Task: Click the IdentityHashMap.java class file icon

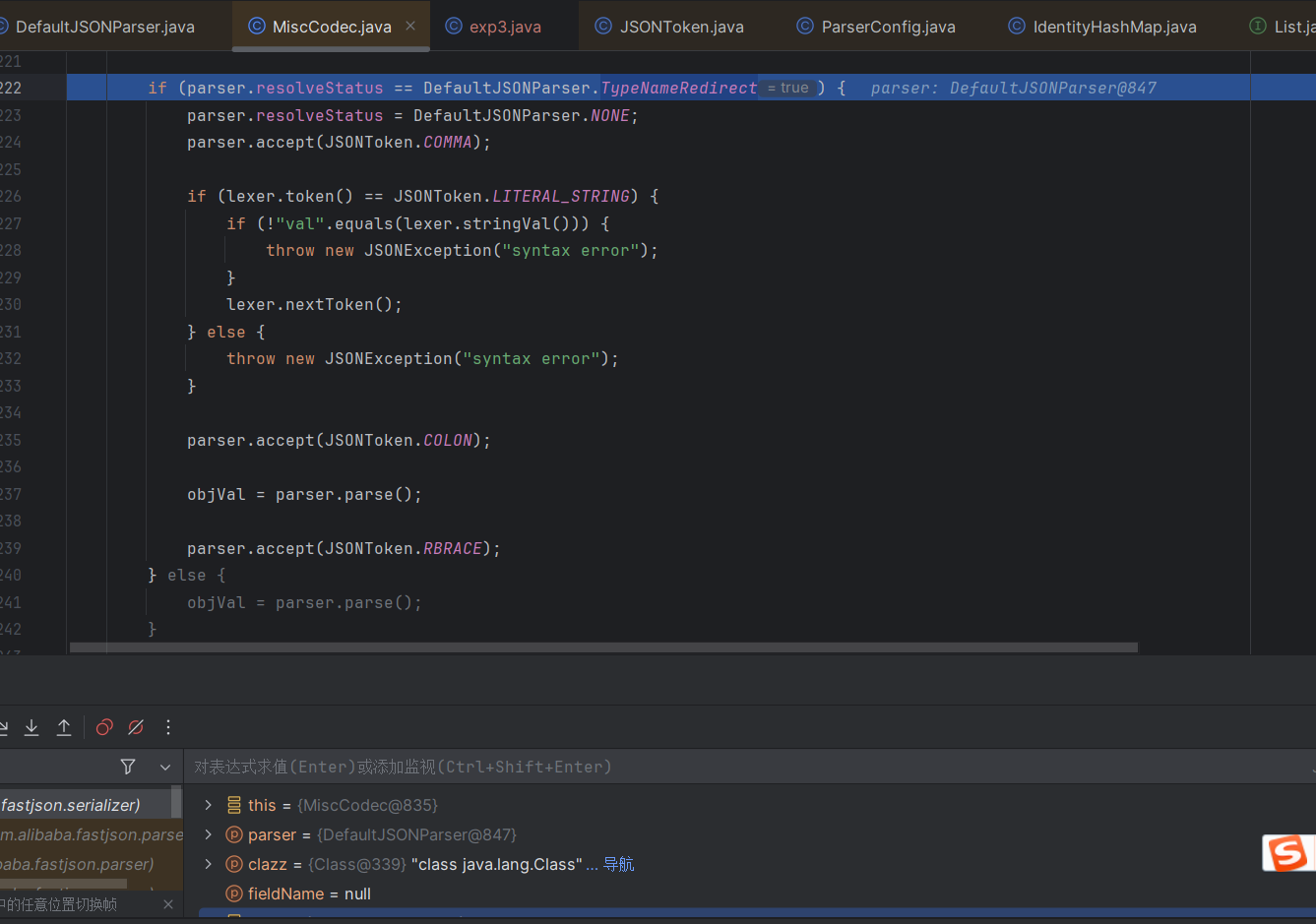Action: pos(1017,27)
